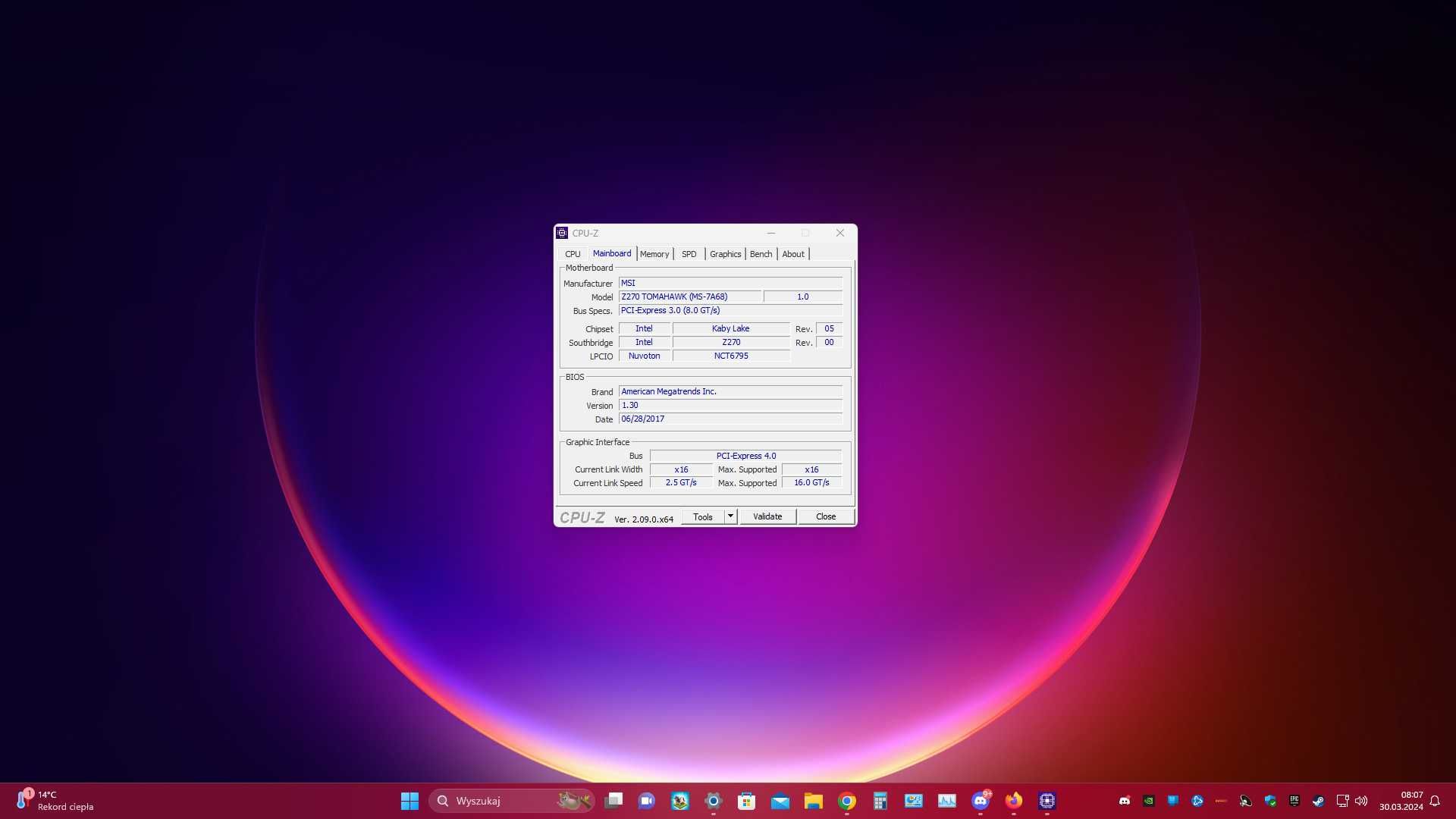
Task: Open the Bench tab
Action: [x=761, y=254]
